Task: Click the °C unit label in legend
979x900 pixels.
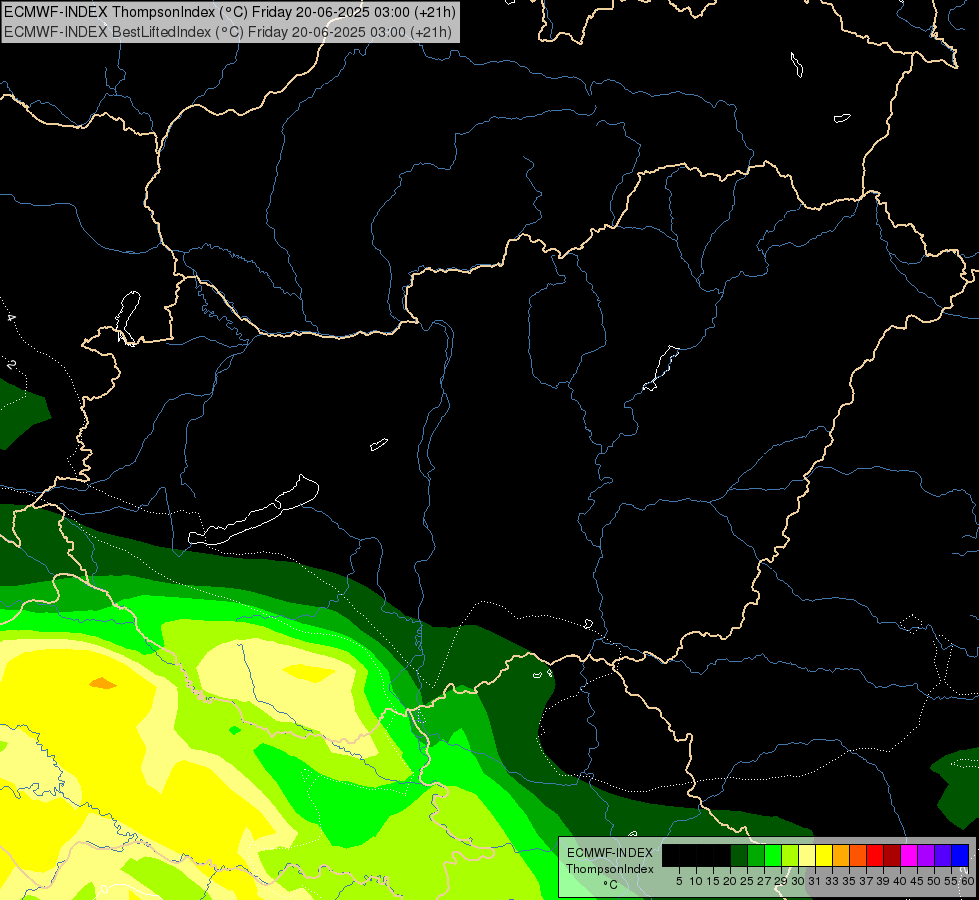Action: pos(610,885)
